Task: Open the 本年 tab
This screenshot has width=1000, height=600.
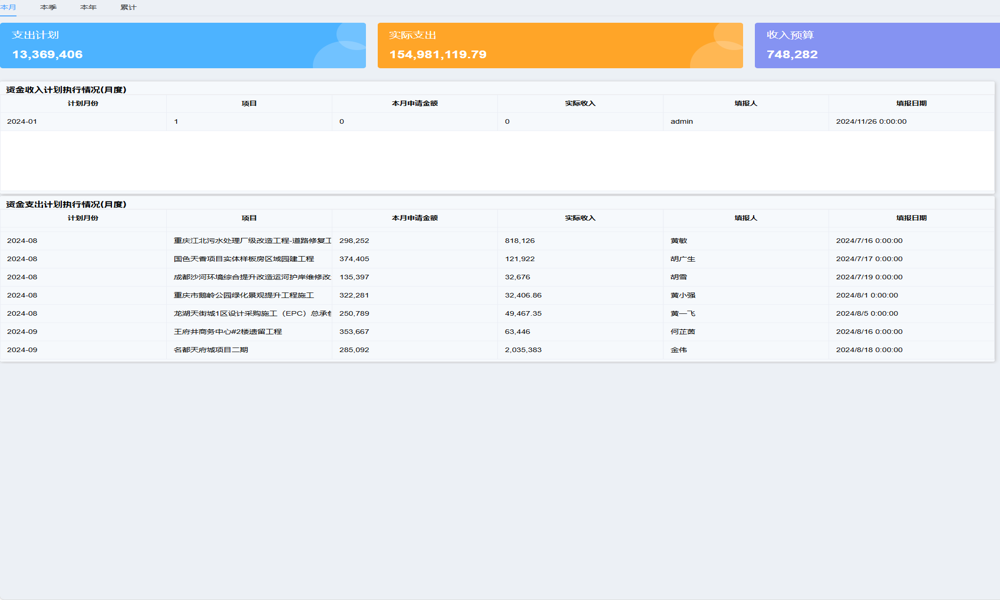Action: (x=88, y=7)
